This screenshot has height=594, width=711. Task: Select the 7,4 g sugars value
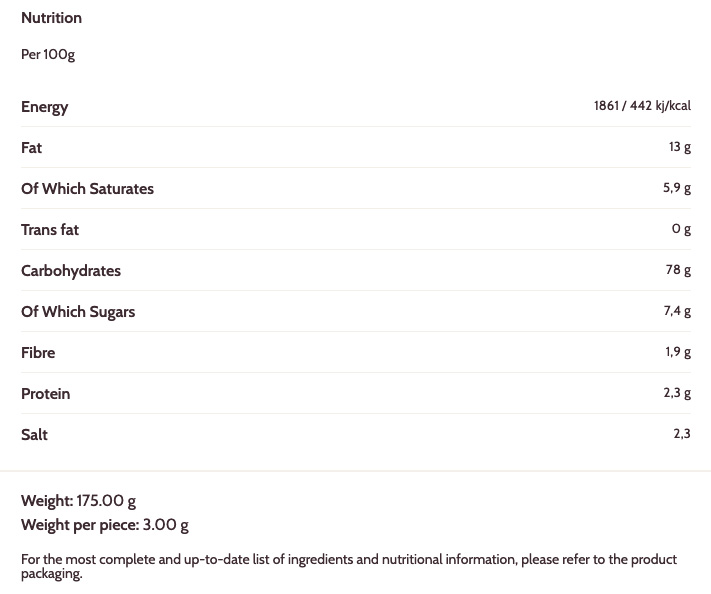point(676,311)
